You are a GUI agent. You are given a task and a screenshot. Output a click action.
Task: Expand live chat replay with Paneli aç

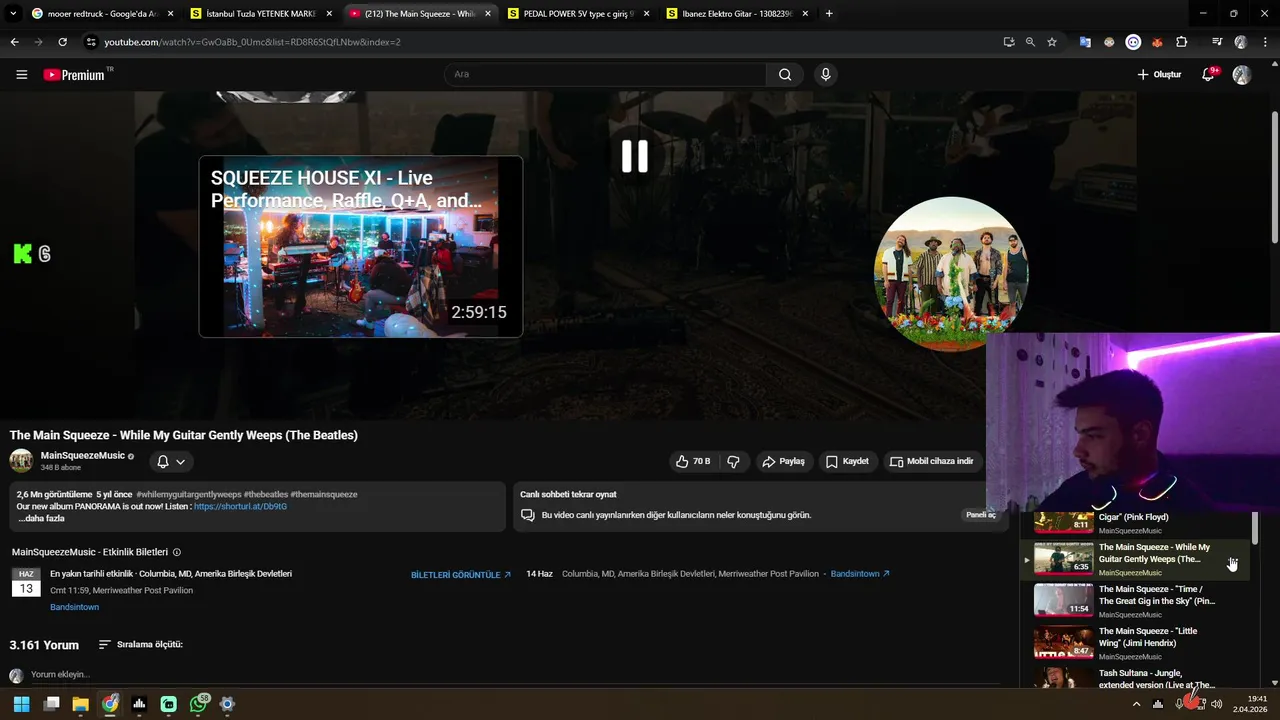[x=981, y=515]
